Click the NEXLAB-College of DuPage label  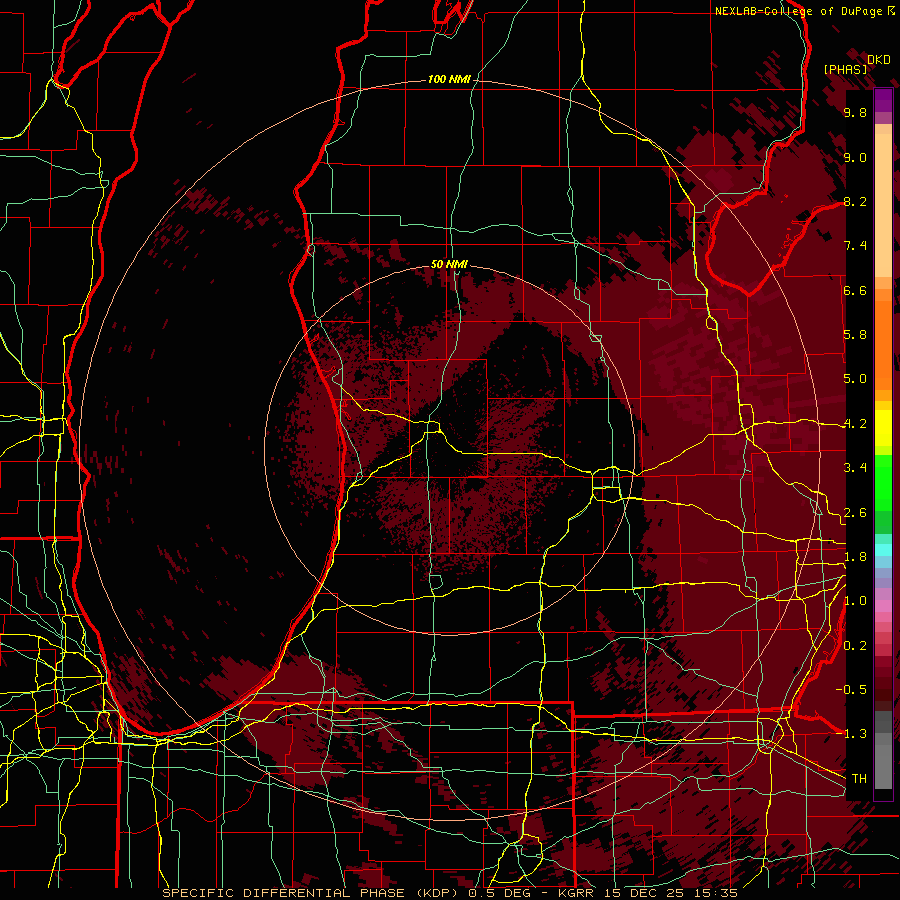pos(799,11)
